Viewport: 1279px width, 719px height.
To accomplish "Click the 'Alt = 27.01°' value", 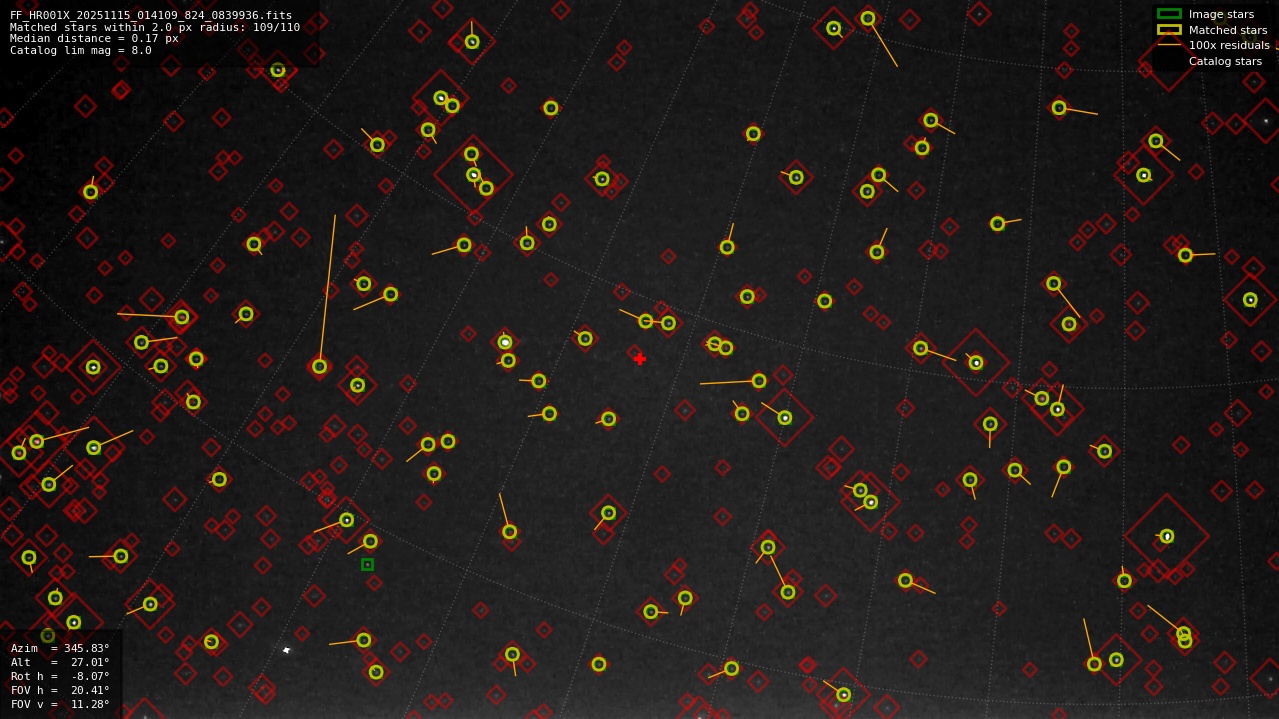I will pyautogui.click(x=60, y=662).
